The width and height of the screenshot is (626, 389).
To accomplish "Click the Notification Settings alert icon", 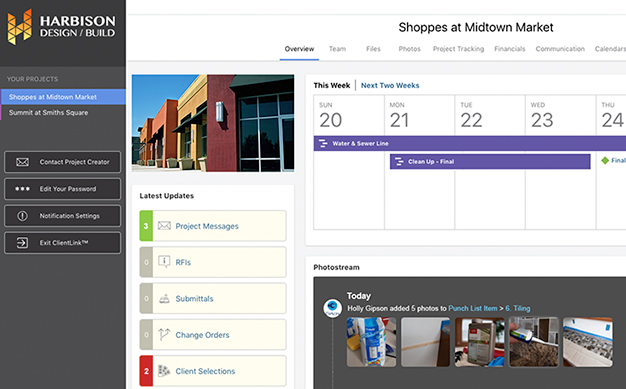I will coord(22,216).
